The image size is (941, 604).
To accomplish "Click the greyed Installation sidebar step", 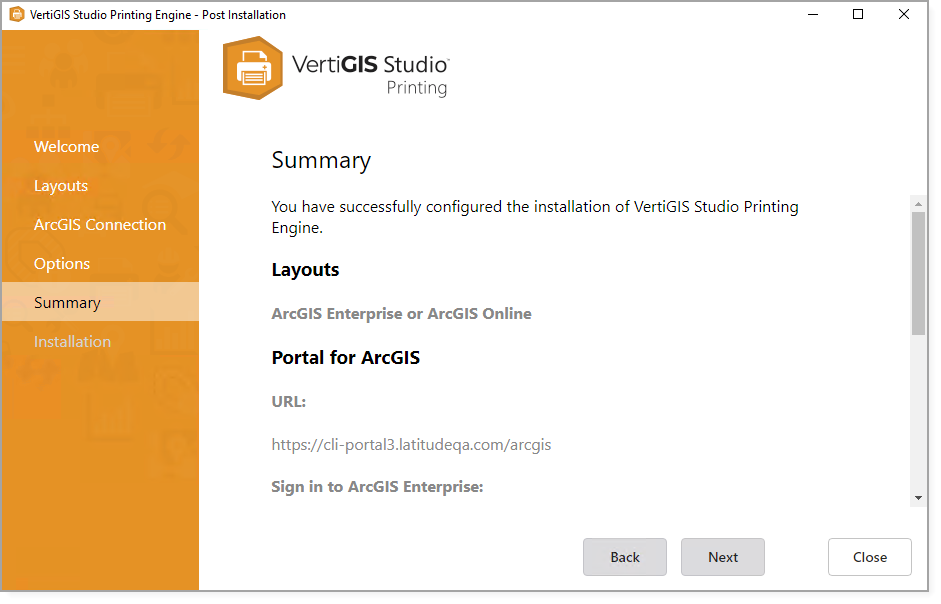I will [72, 342].
